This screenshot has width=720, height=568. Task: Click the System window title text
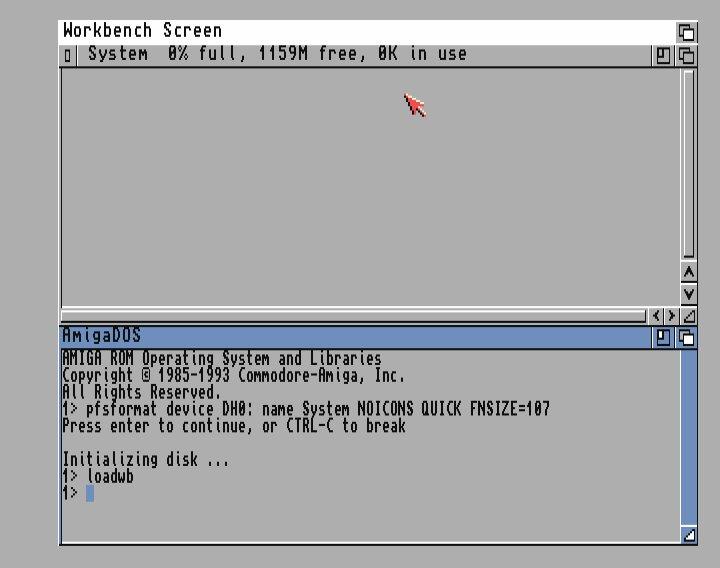(x=277, y=54)
